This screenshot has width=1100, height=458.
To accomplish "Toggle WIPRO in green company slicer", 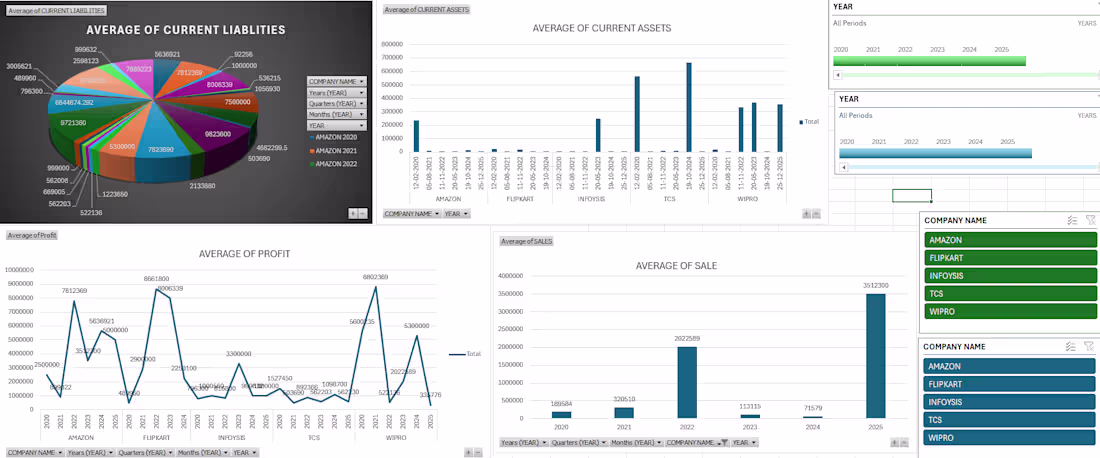I will 1010,311.
